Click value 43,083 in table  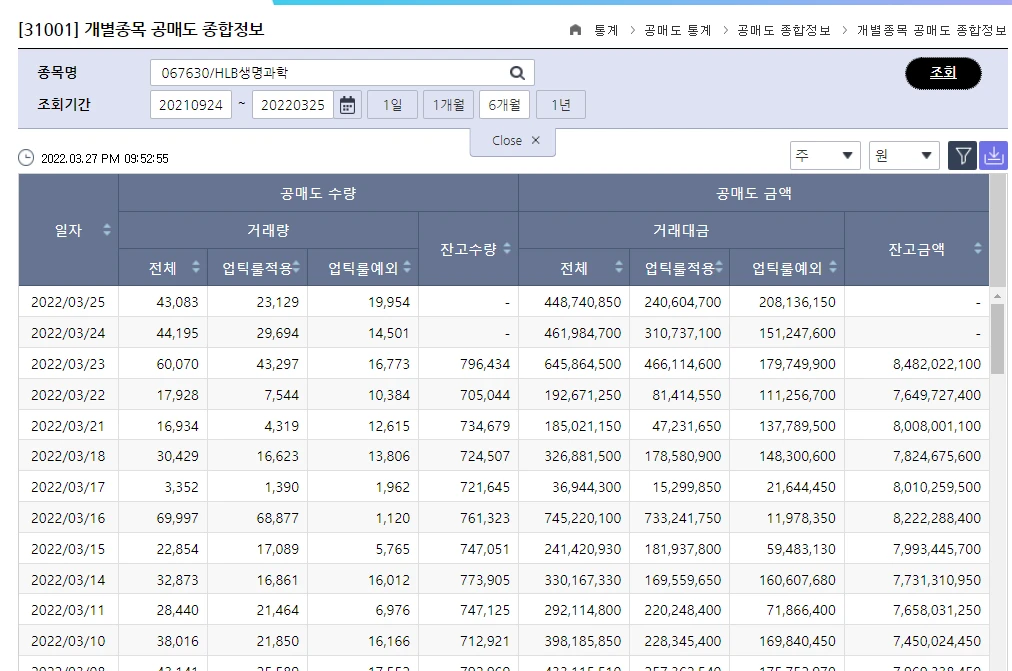[x=177, y=302]
